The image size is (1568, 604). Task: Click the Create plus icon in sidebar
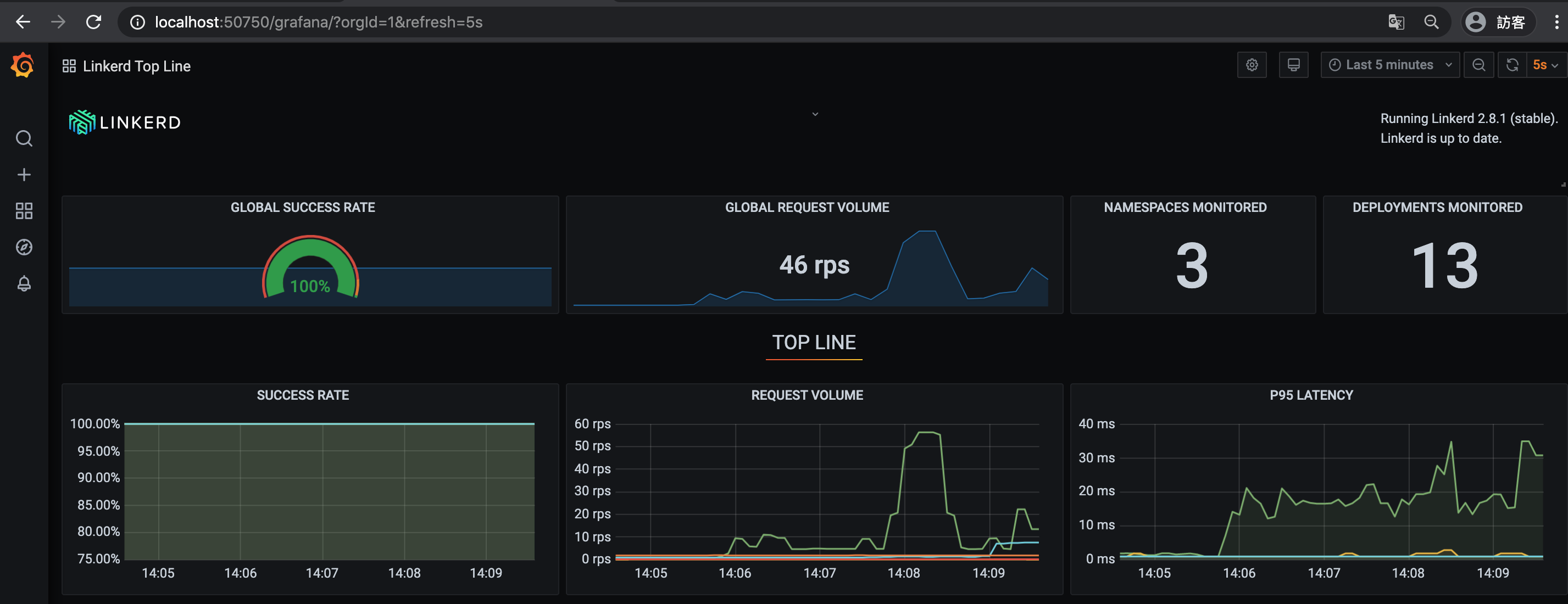24,175
